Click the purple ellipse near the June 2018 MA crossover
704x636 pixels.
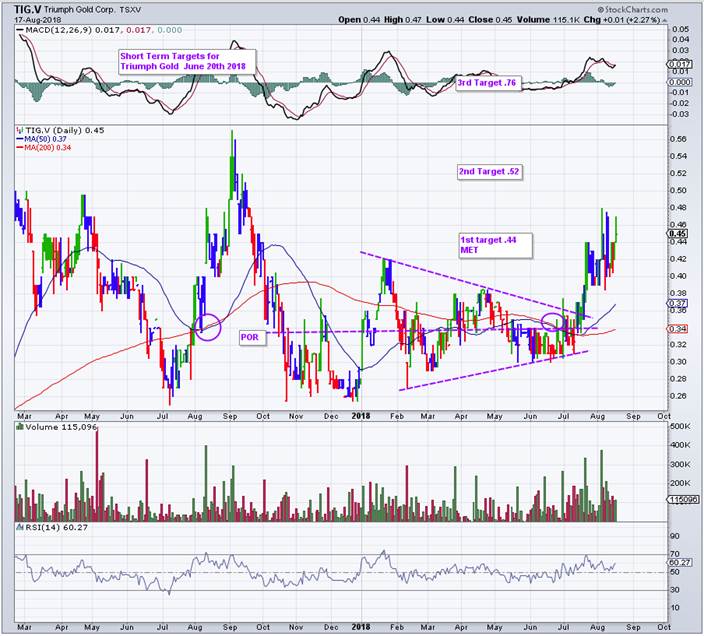coord(552,322)
